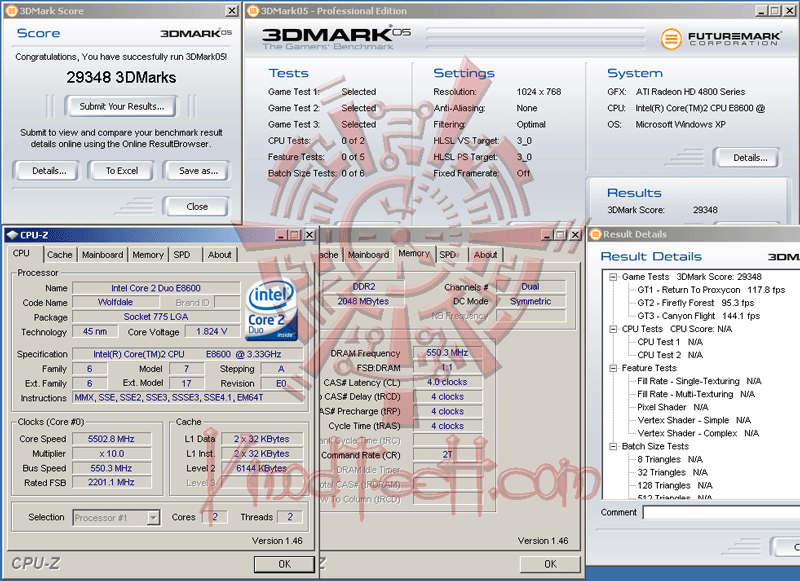Open Cache tab in first CPU-Z window
Screen dimensions: 800x581
coord(60,255)
